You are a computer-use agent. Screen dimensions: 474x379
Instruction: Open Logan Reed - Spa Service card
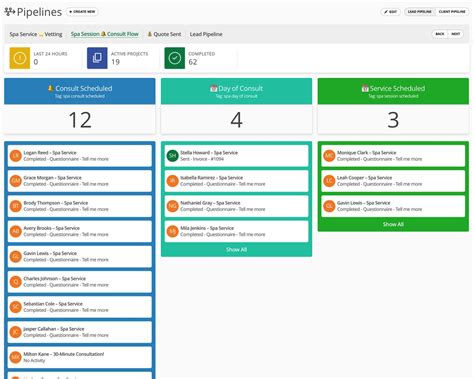pos(80,156)
